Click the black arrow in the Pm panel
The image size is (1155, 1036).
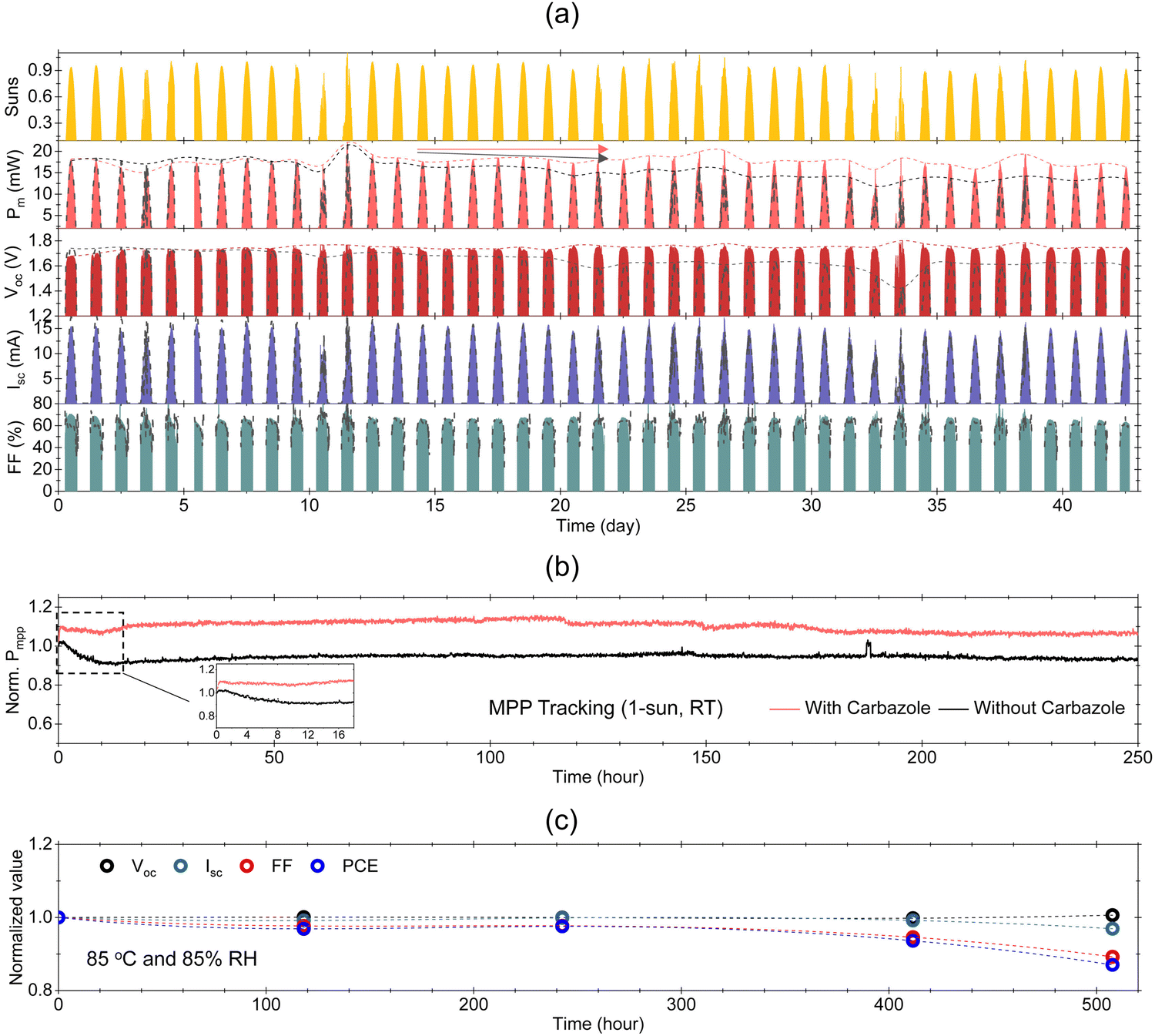[x=513, y=155]
